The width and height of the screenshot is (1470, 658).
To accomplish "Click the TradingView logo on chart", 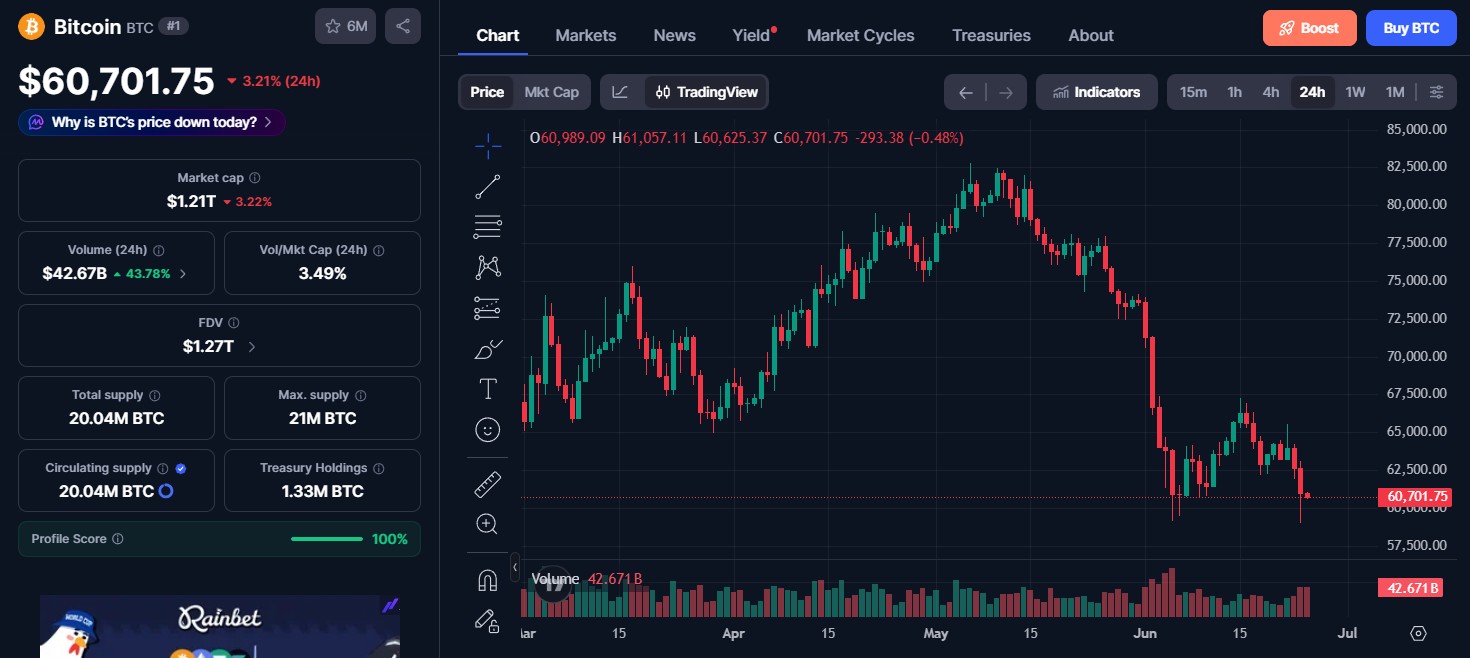I will coord(552,584).
